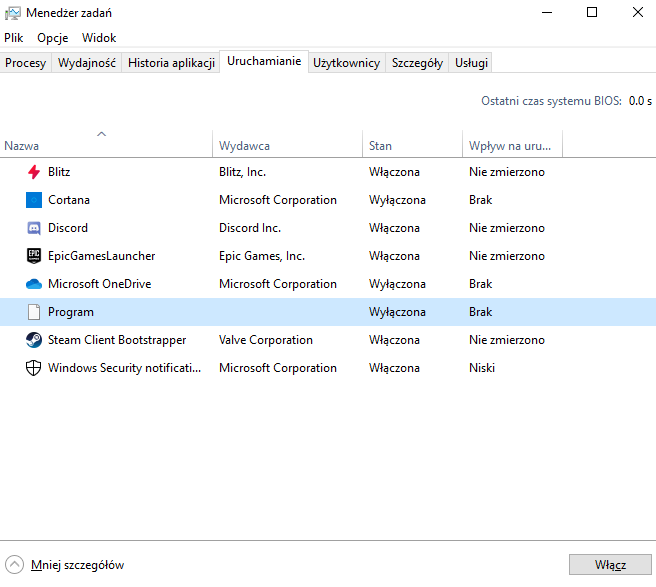Click the Blitz, Inc. publisher cell
656x587 pixels.
(x=242, y=172)
